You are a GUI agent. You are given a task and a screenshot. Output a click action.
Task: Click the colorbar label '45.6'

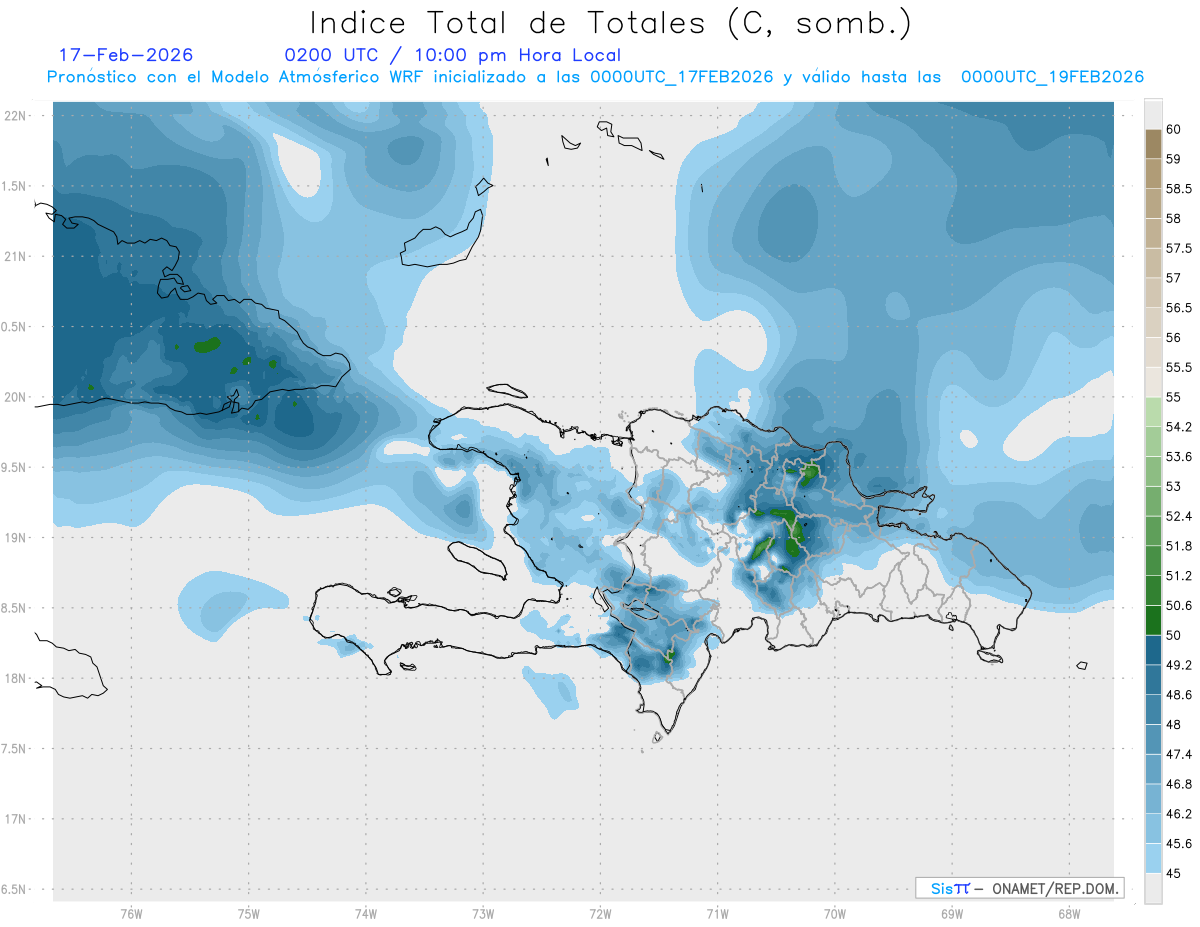point(1179,843)
